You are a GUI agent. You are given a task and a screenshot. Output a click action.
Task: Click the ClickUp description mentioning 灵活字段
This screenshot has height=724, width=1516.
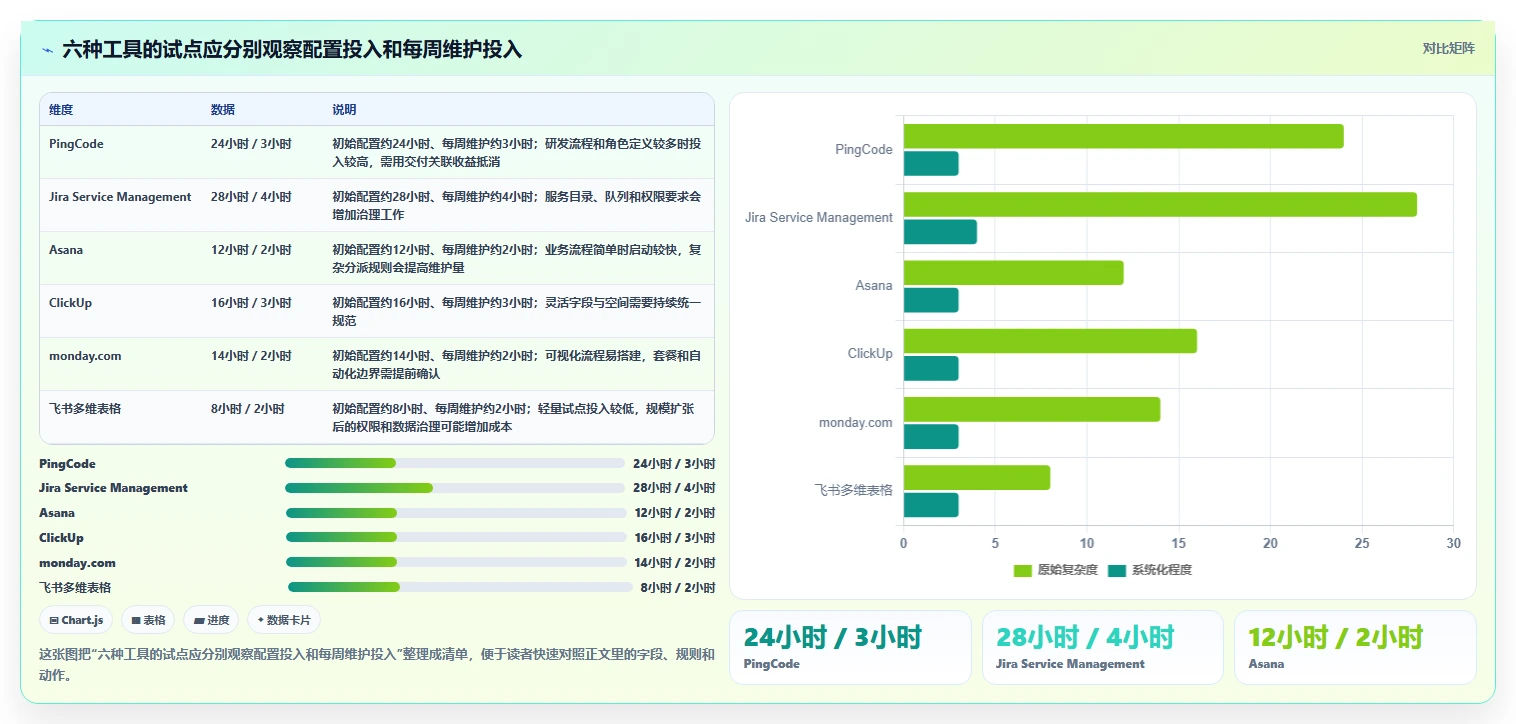click(x=517, y=311)
